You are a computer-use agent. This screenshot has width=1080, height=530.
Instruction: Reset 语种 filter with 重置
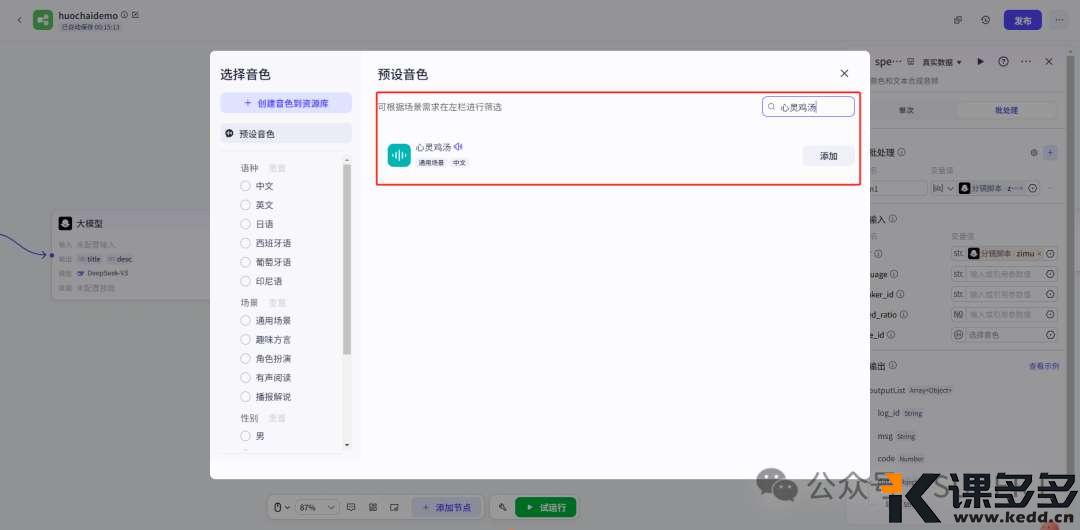coord(277,167)
